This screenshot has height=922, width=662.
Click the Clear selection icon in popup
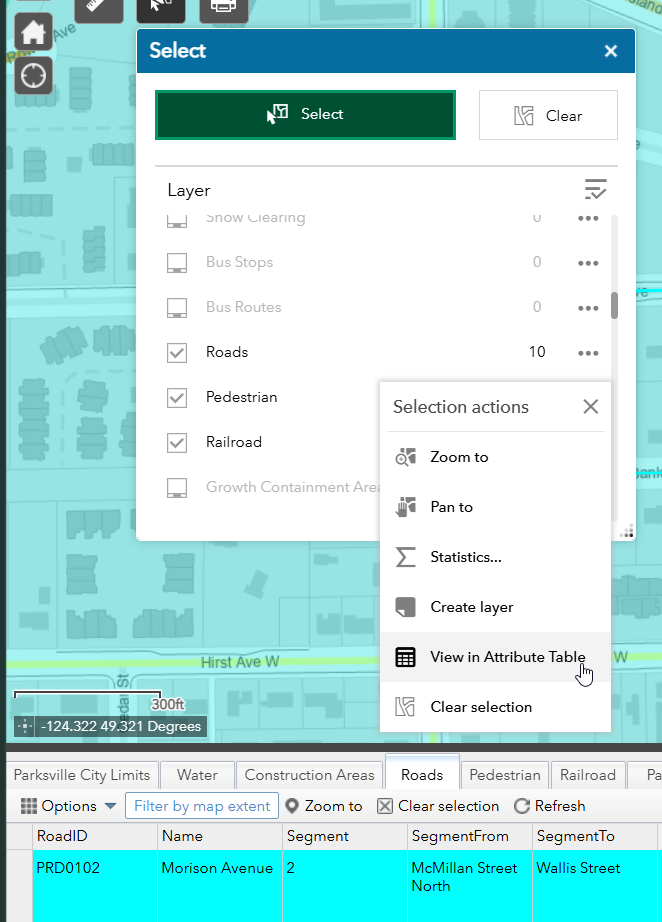point(406,707)
